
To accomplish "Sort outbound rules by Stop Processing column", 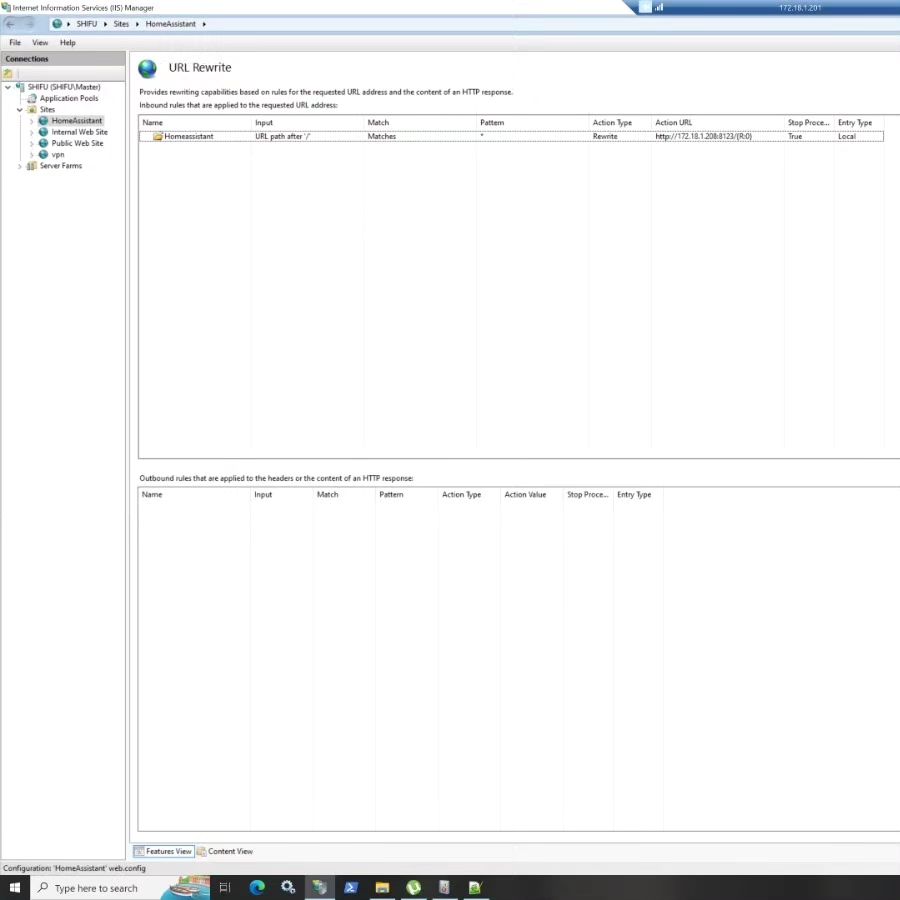I will tap(588, 495).
